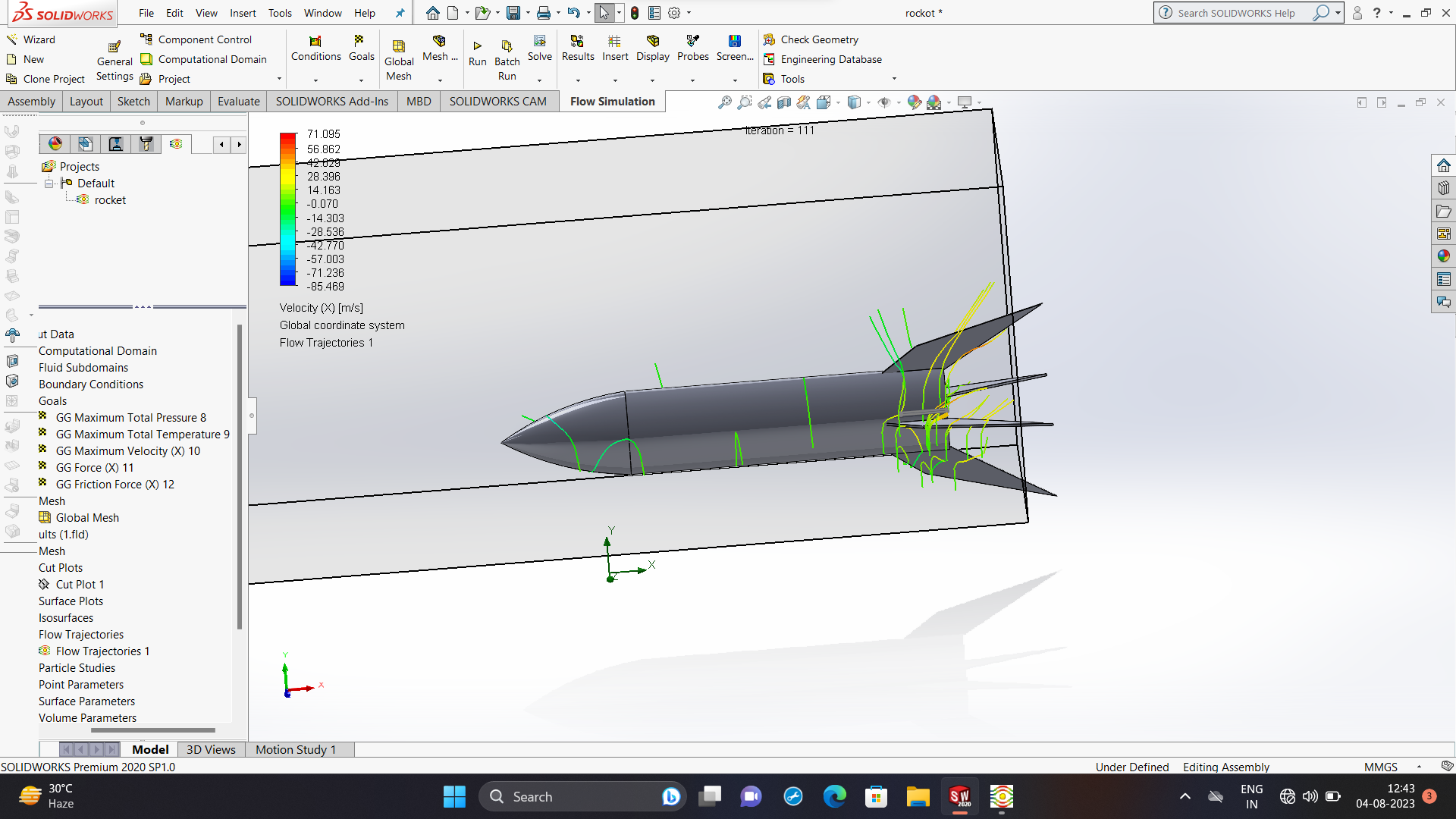Select the DisplayManager appearance tab icon
The height and width of the screenshot is (819, 1456).
[55, 144]
